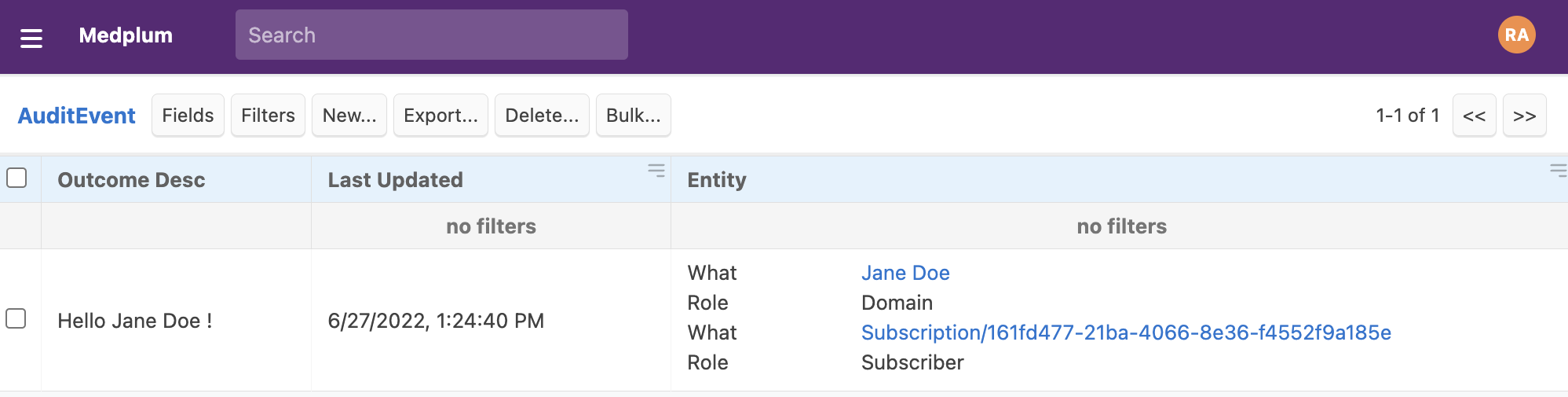Image resolution: width=1568 pixels, height=397 pixels.
Task: Open the Filters editor
Action: point(268,116)
